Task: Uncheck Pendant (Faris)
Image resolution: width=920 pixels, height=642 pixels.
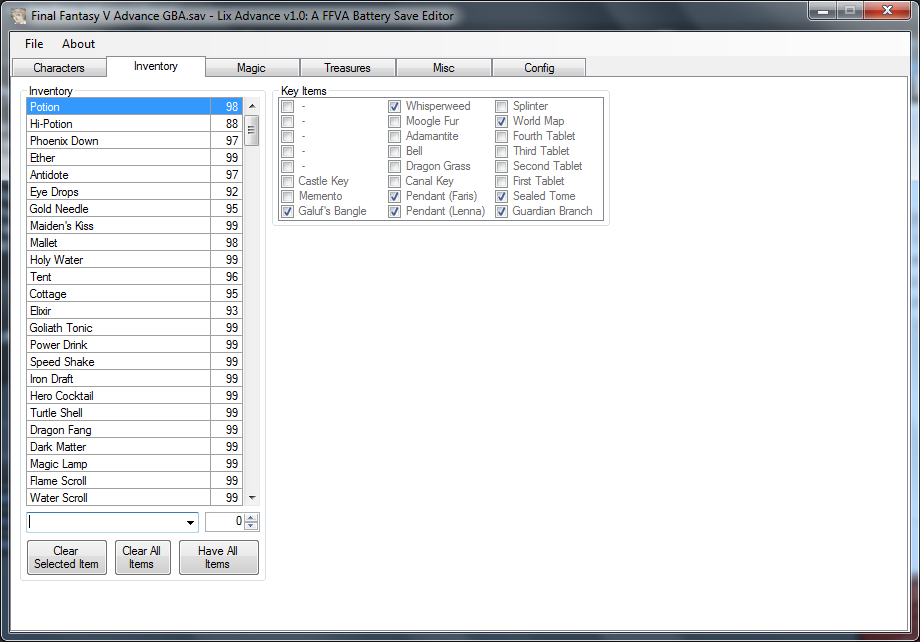Action: click(x=394, y=197)
